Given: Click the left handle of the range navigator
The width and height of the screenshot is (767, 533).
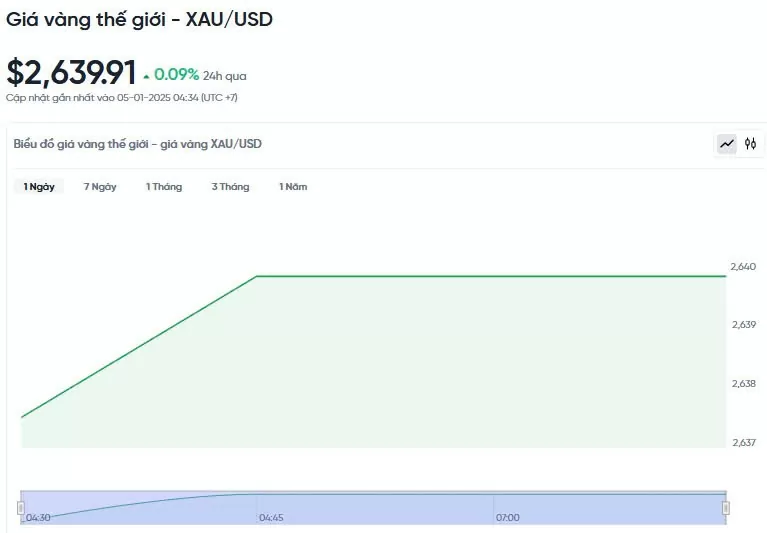Looking at the screenshot, I should point(21,508).
